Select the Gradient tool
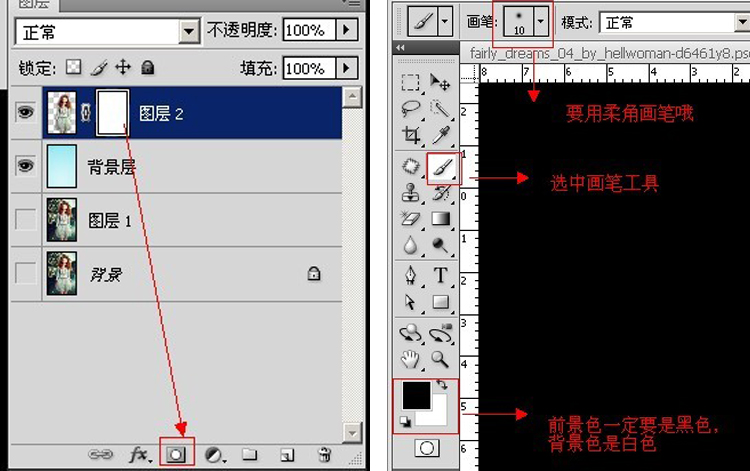The height and width of the screenshot is (471, 750). 440,219
